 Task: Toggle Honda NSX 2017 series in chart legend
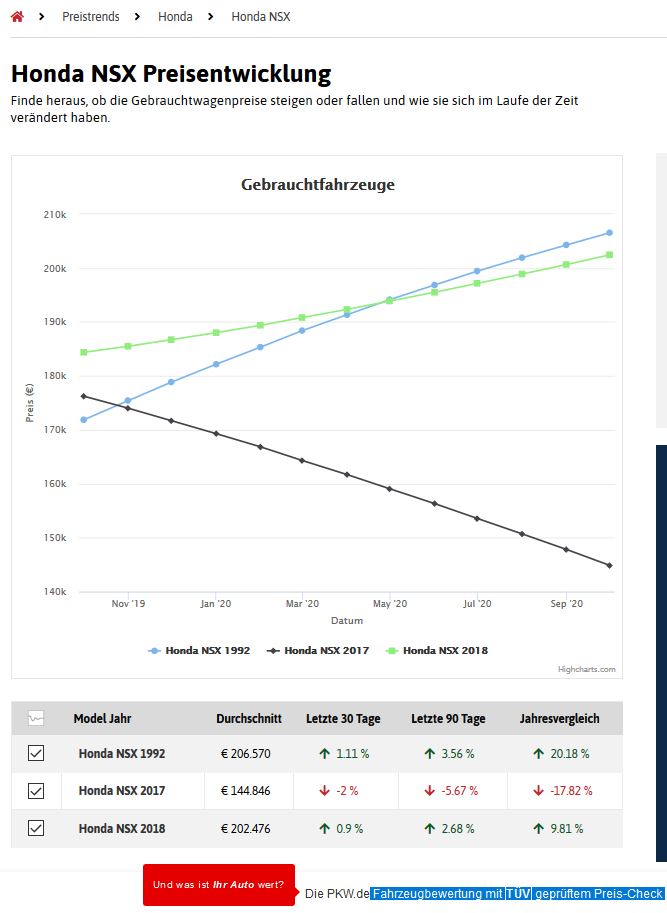[x=318, y=650]
